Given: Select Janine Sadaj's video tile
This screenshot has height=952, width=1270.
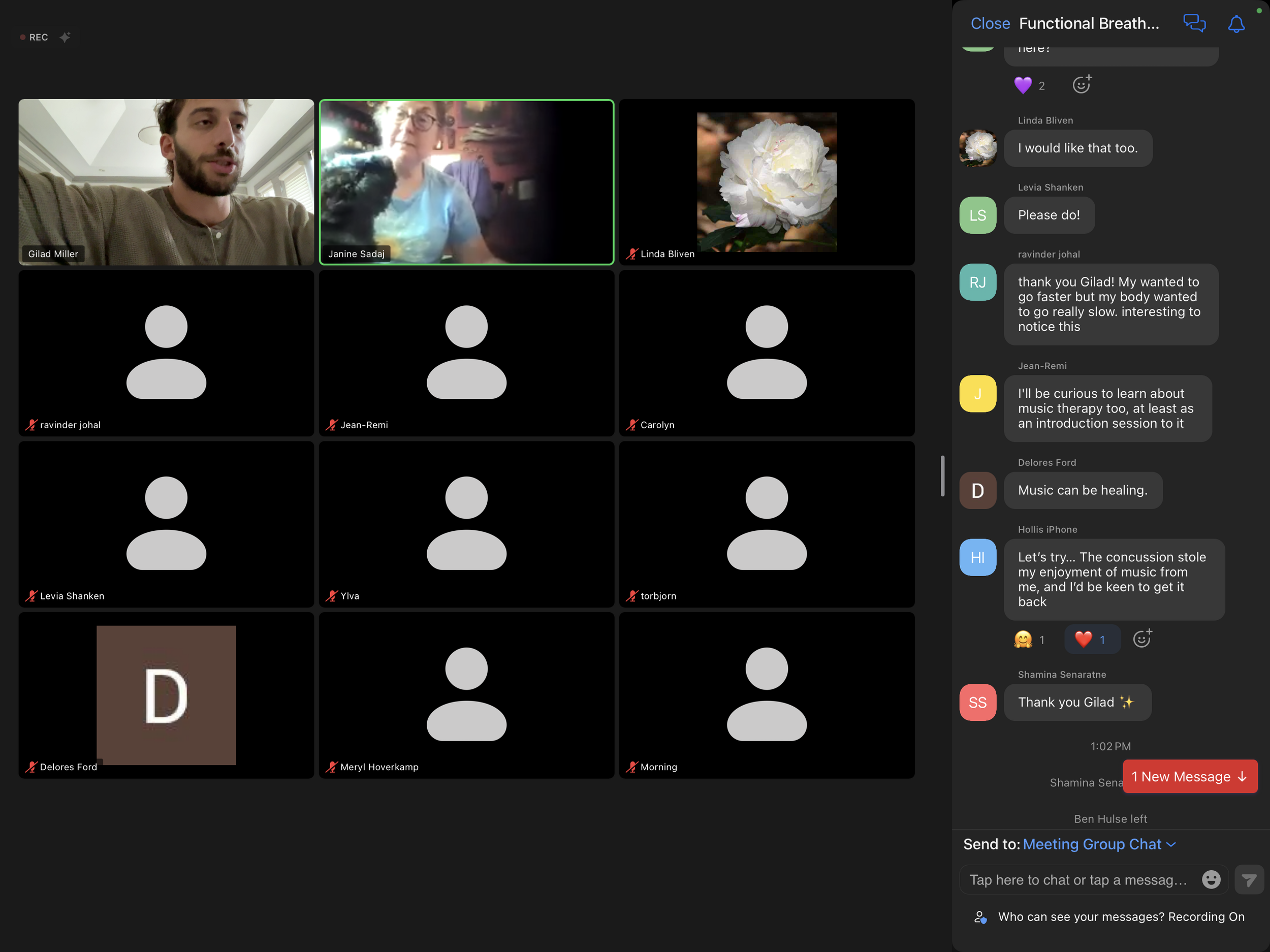Looking at the screenshot, I should tap(466, 182).
